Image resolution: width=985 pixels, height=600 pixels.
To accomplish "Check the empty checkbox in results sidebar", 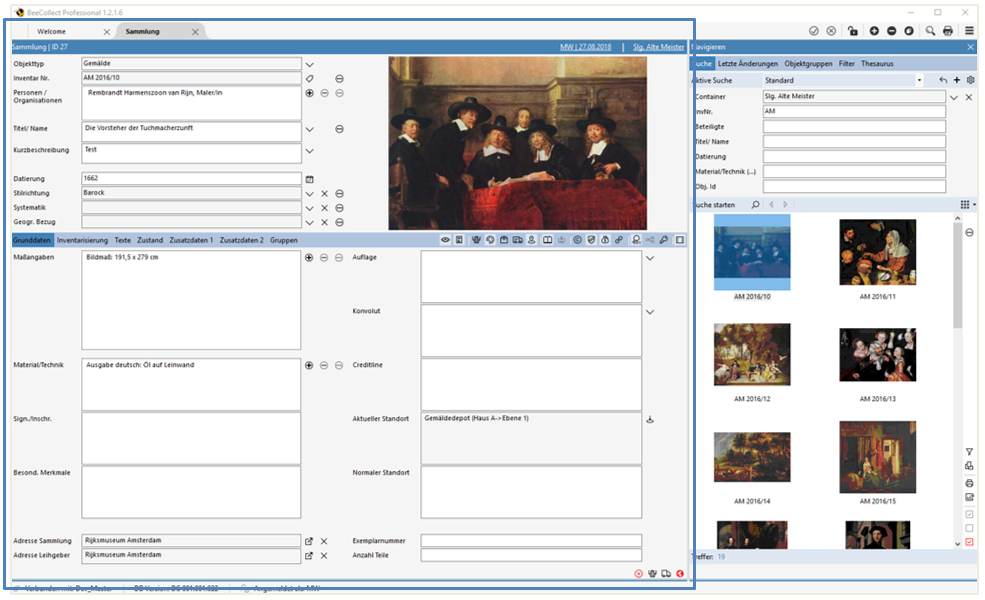I will 969,528.
